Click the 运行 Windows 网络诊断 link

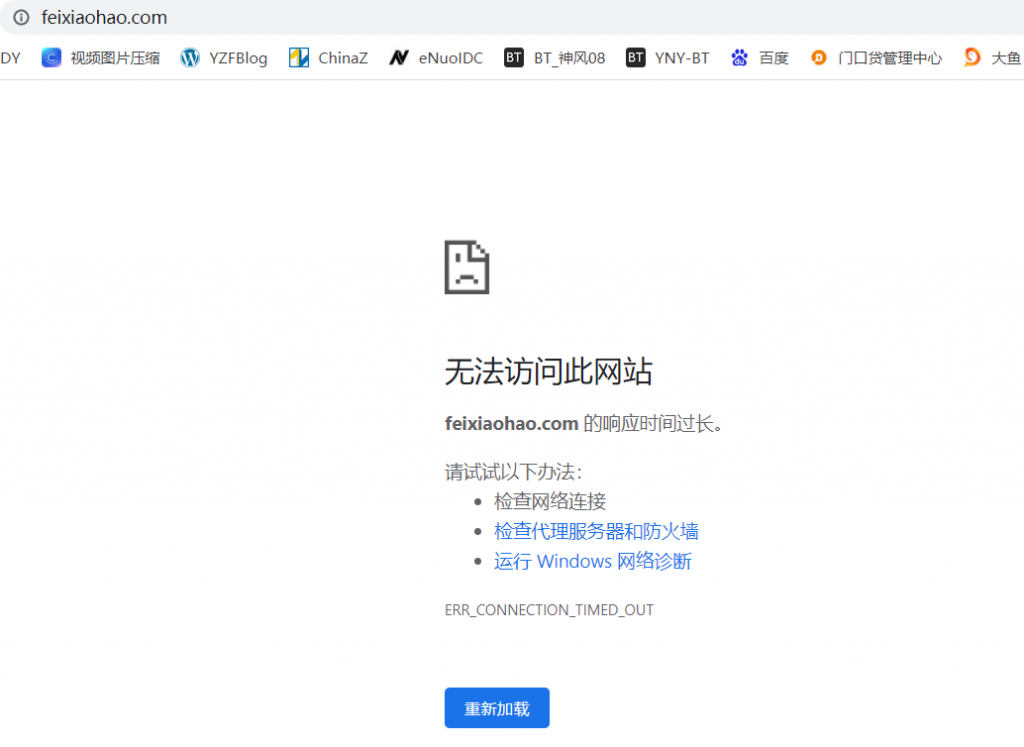(592, 561)
